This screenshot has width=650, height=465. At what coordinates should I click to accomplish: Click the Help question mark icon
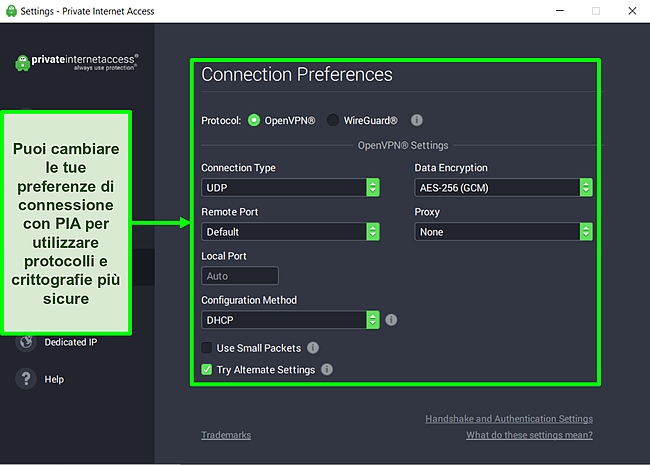26,379
